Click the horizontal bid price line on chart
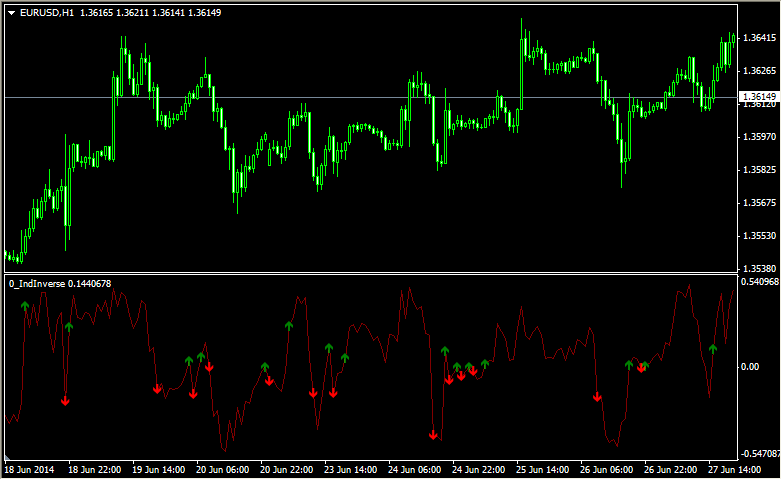The height and width of the screenshot is (480, 782). tap(371, 97)
